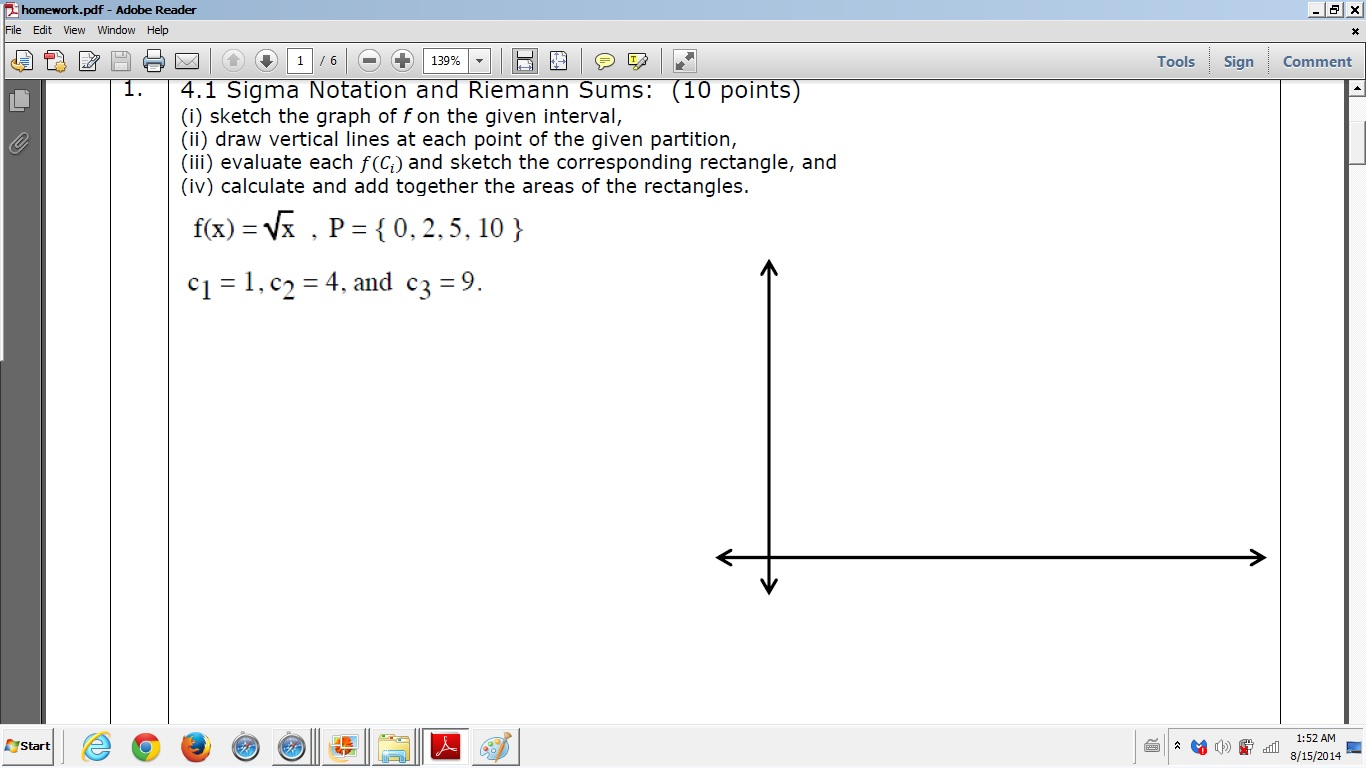The width and height of the screenshot is (1366, 768).
Task: Open the Sign pane
Action: tap(1238, 61)
